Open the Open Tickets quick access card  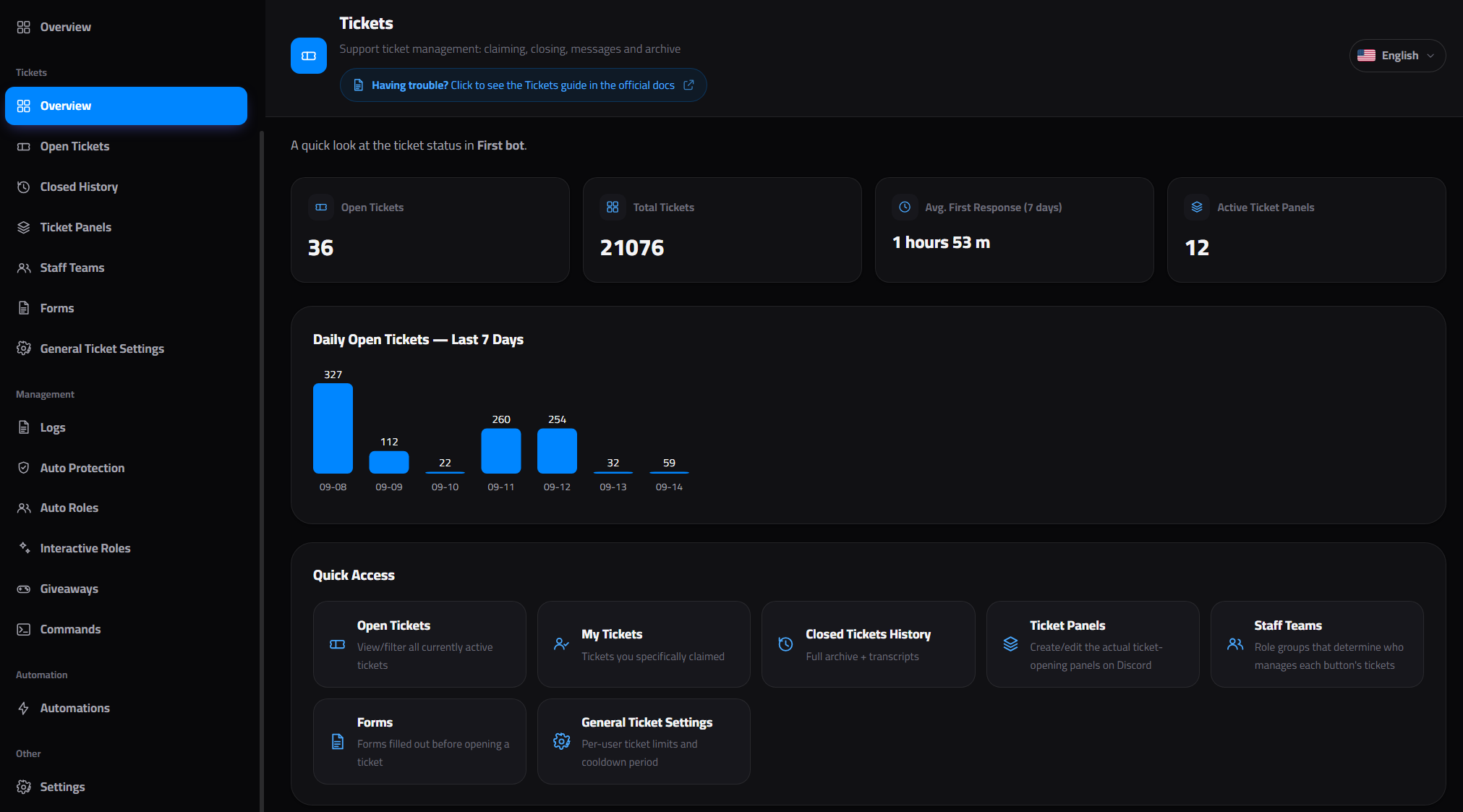[x=419, y=644]
